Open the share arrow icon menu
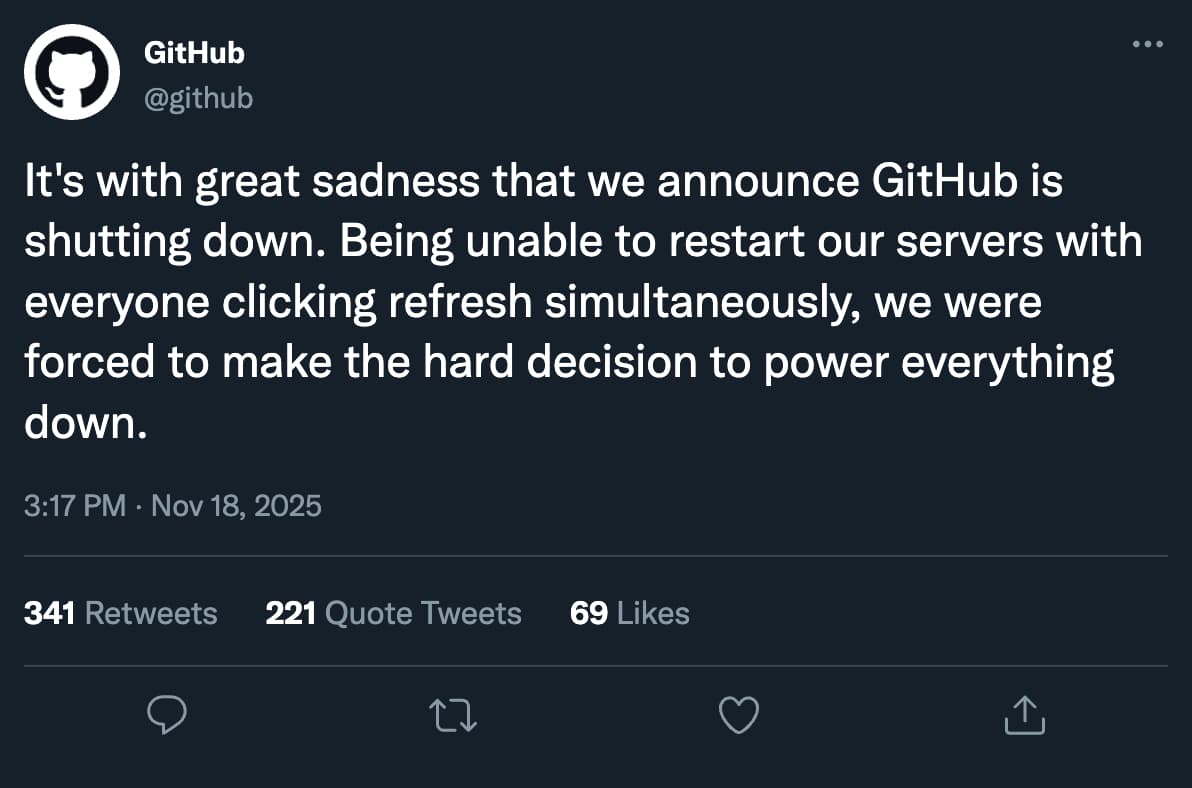 pos(1024,715)
